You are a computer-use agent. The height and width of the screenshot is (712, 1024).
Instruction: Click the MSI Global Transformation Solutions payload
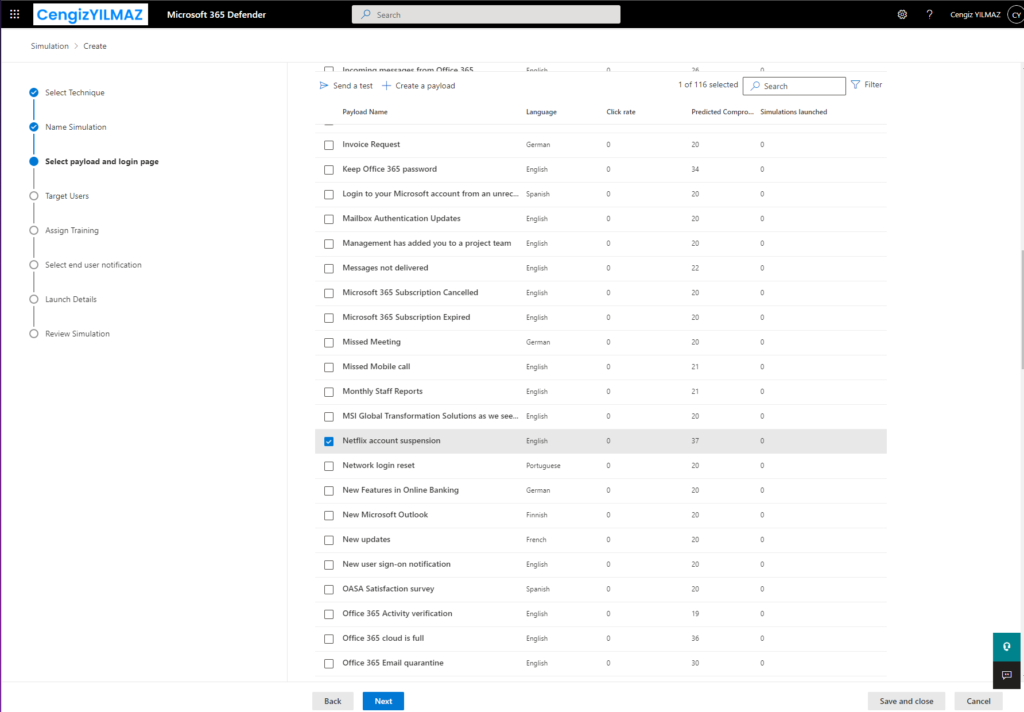click(x=430, y=416)
